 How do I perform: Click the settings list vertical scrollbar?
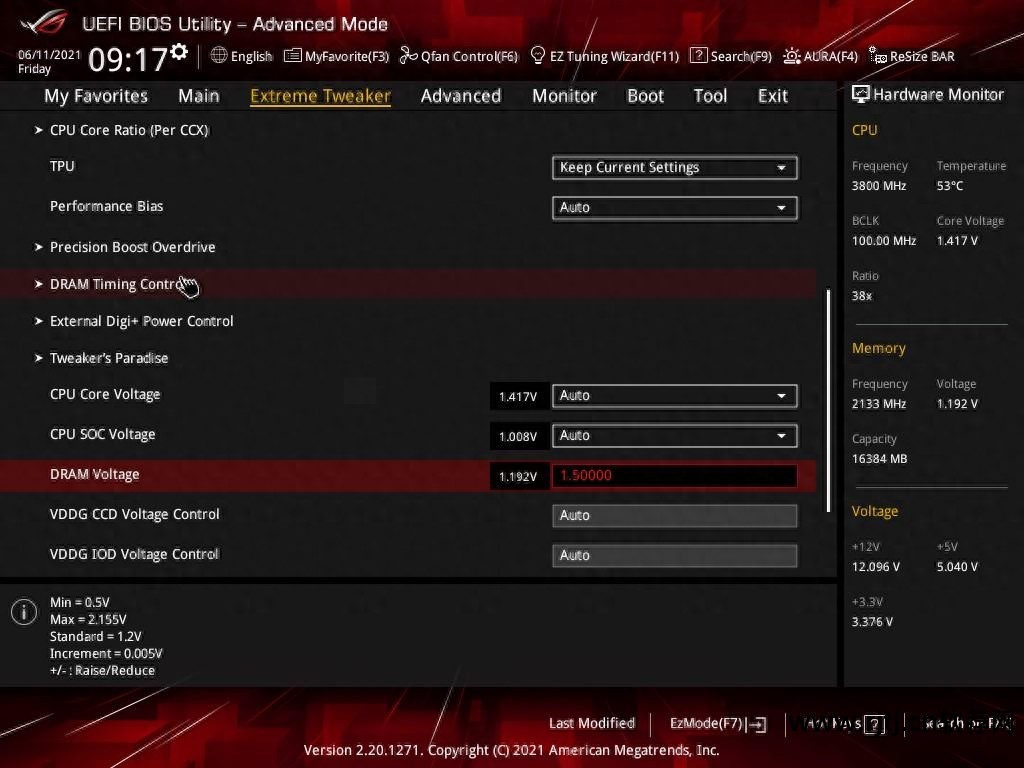[828, 400]
